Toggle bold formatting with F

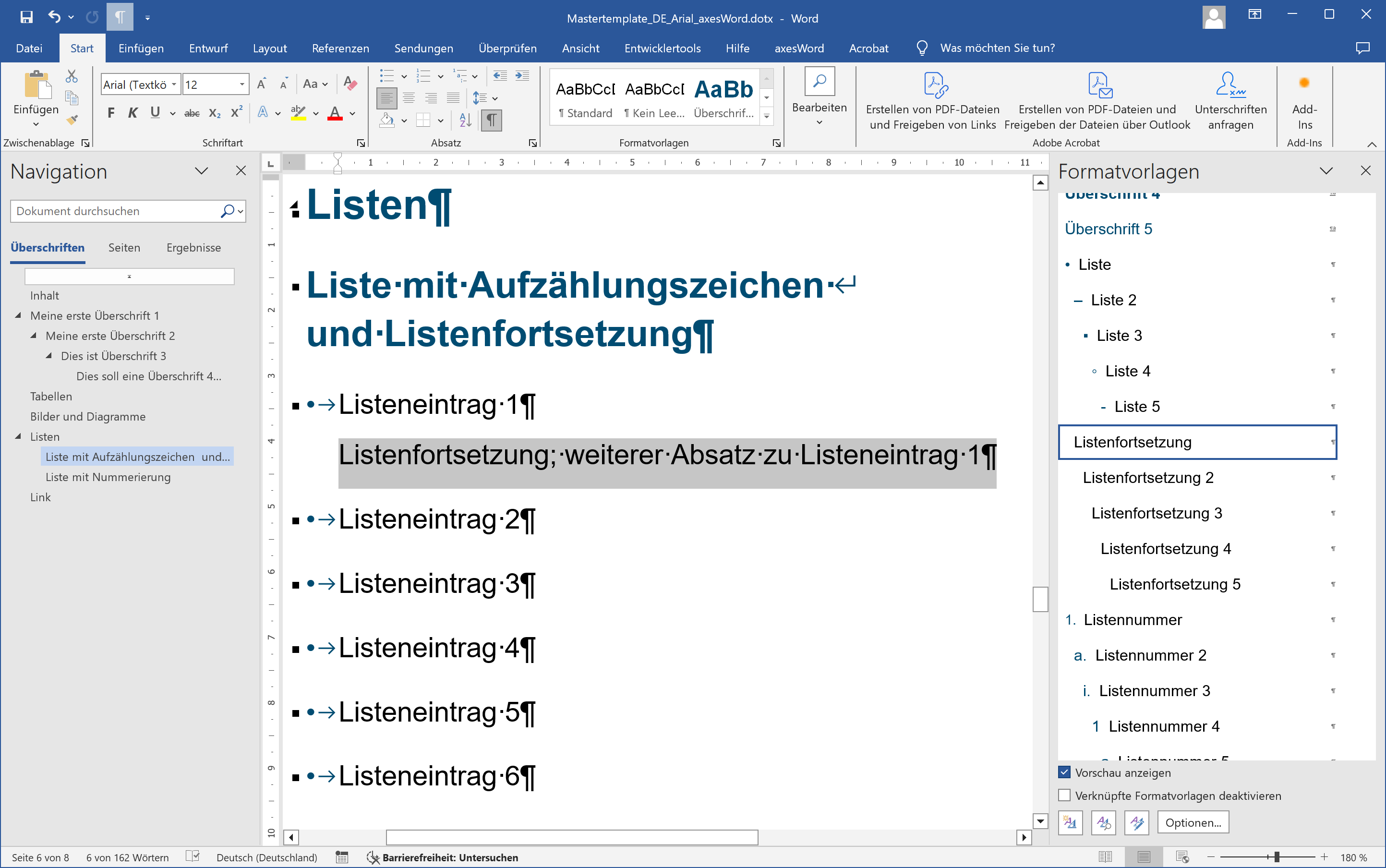(x=111, y=113)
